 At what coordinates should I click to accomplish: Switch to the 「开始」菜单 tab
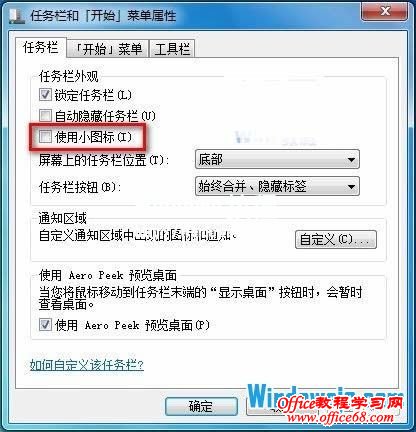coord(107,49)
